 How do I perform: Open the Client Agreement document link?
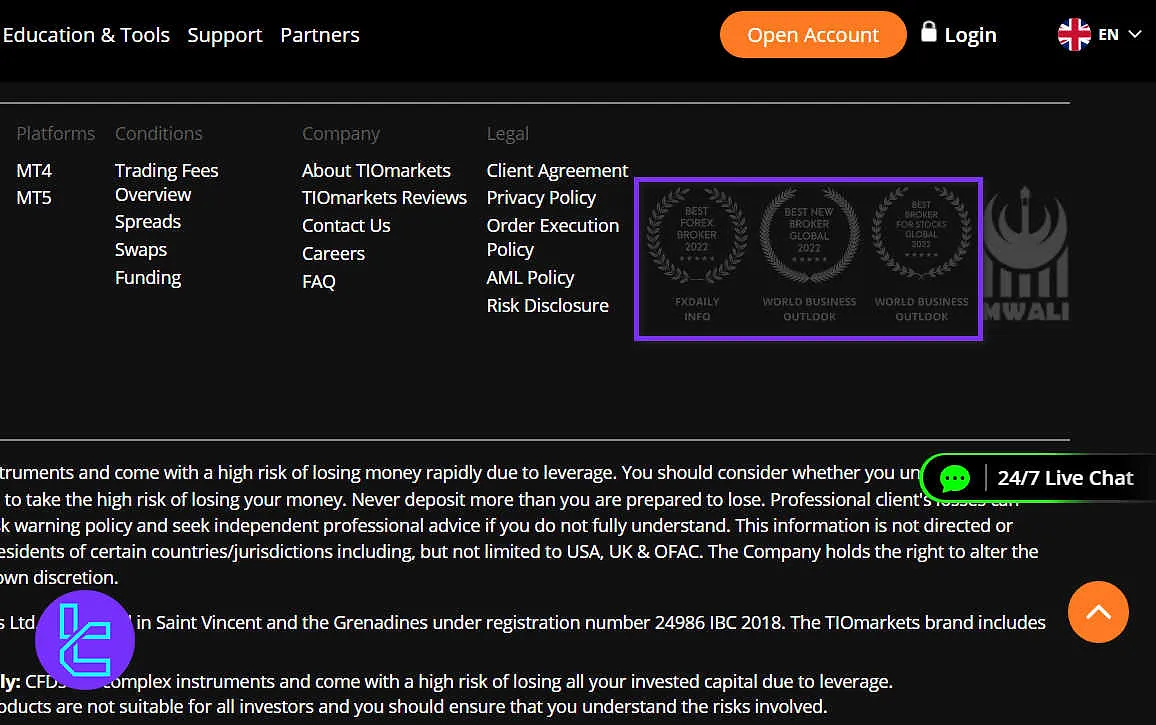tap(557, 171)
